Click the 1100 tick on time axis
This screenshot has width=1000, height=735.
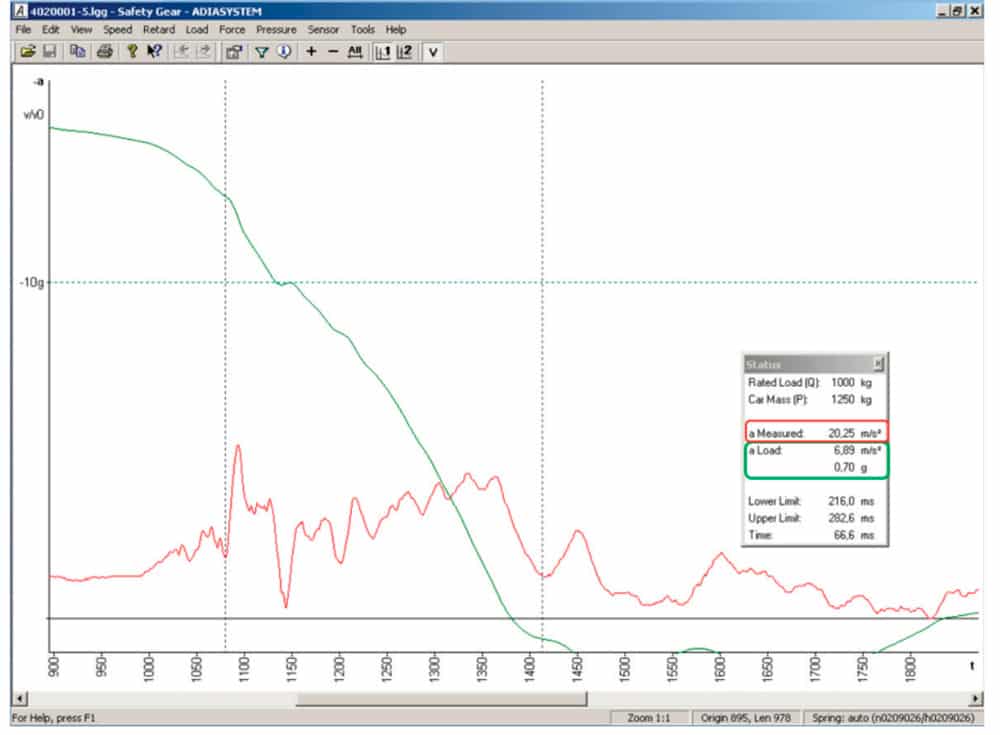[243, 670]
